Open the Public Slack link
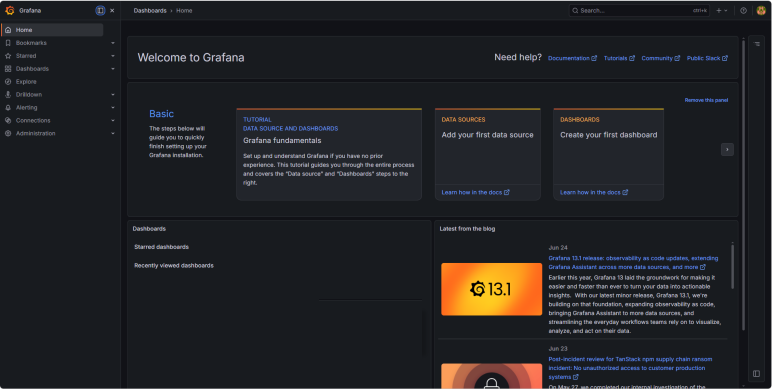This screenshot has height=389, width=773. (x=707, y=58)
